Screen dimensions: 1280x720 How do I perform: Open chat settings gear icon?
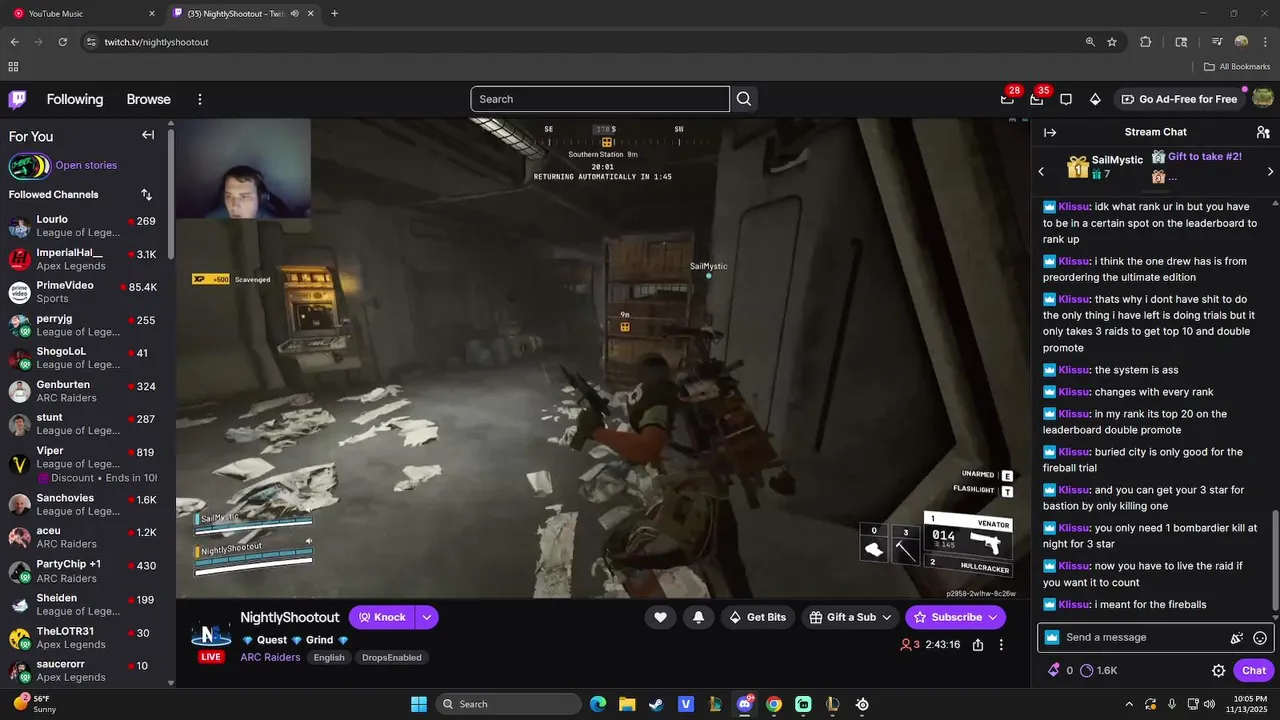coord(1218,671)
